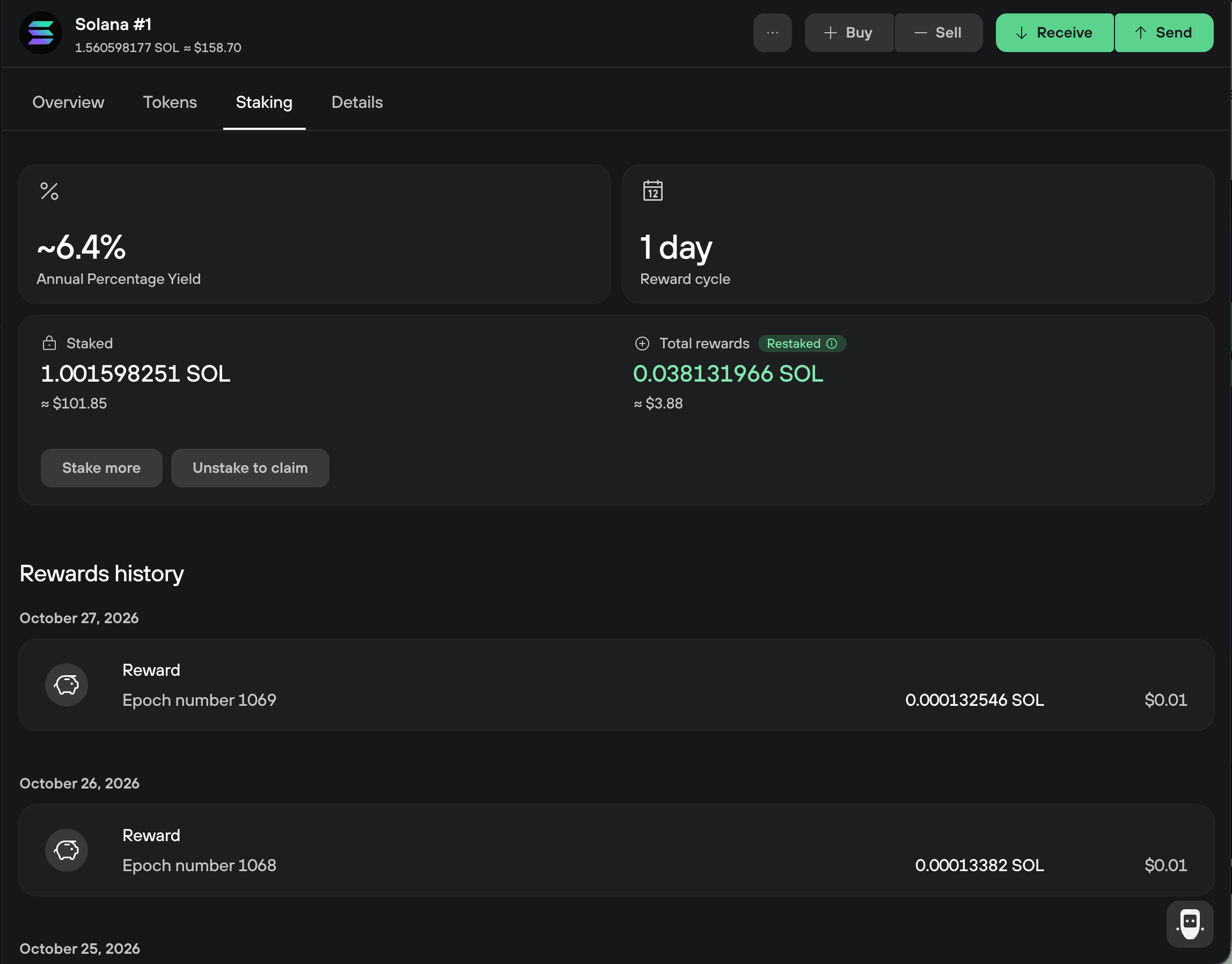The image size is (1232, 964).
Task: Click piggy bank icon for Epoch 1069
Action: click(x=67, y=684)
